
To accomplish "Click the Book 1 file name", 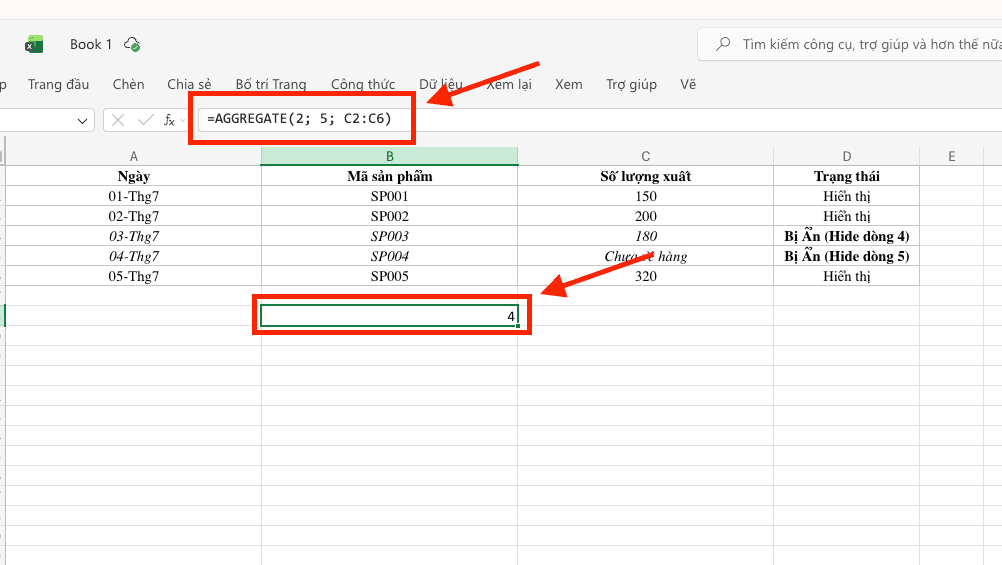I will click(x=91, y=44).
